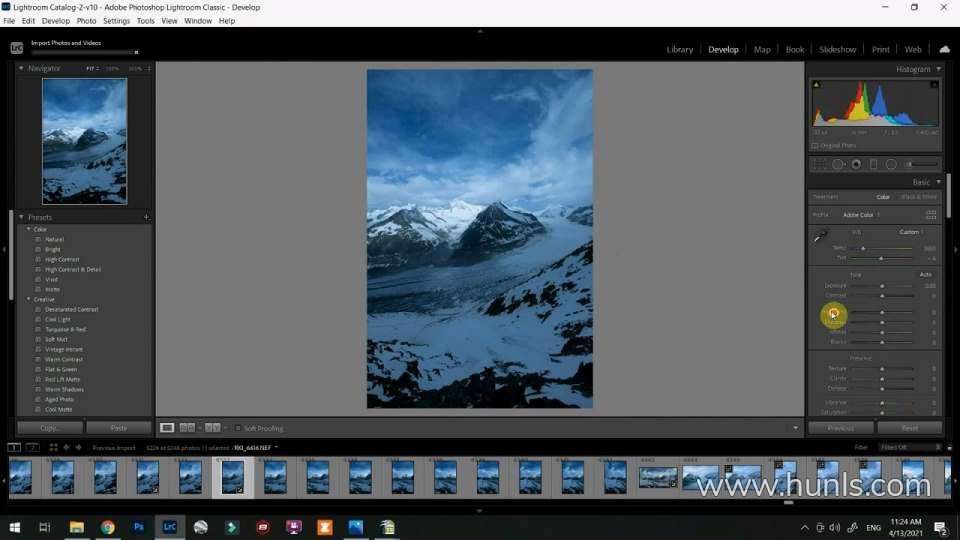960x540 pixels.
Task: Open the Profile Browser grid icon
Action: [931, 214]
